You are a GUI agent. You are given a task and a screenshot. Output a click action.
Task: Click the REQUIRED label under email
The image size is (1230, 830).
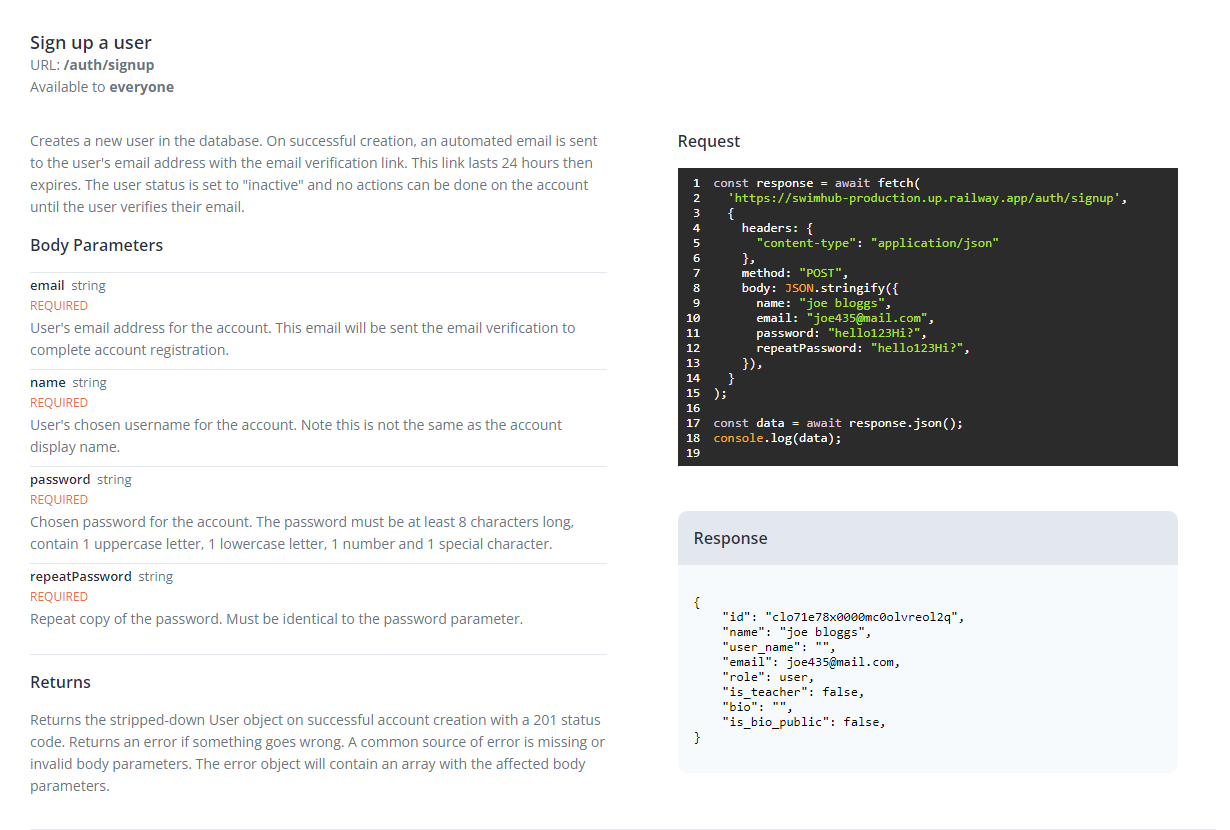coord(59,306)
